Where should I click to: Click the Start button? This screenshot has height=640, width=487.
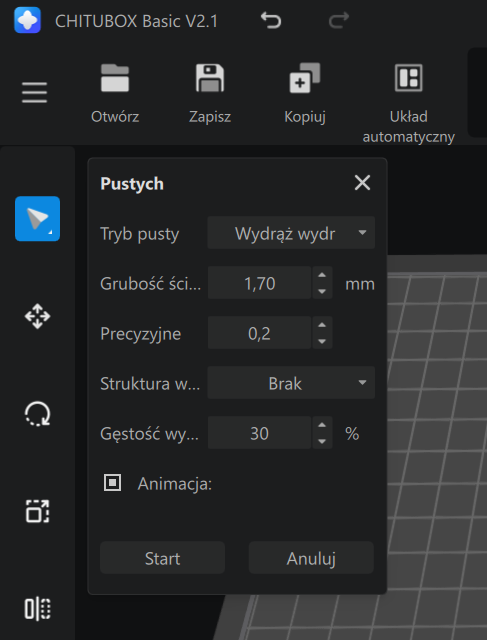(x=162, y=558)
